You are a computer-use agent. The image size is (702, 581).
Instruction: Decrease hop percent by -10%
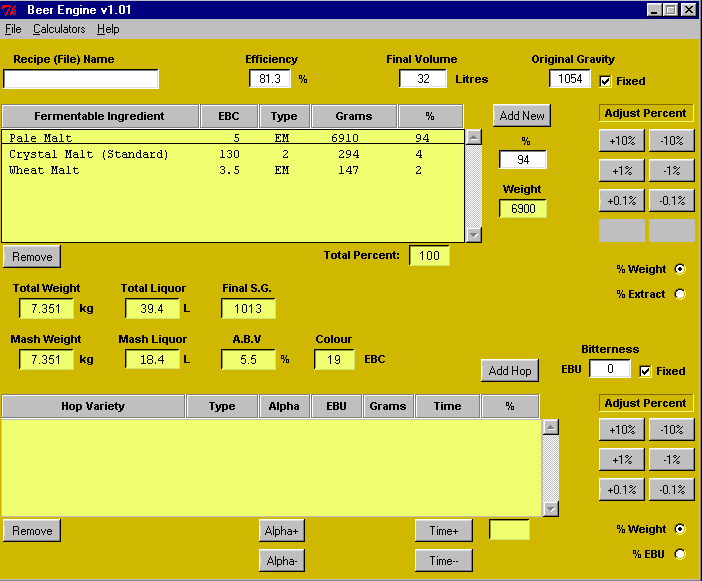point(672,429)
